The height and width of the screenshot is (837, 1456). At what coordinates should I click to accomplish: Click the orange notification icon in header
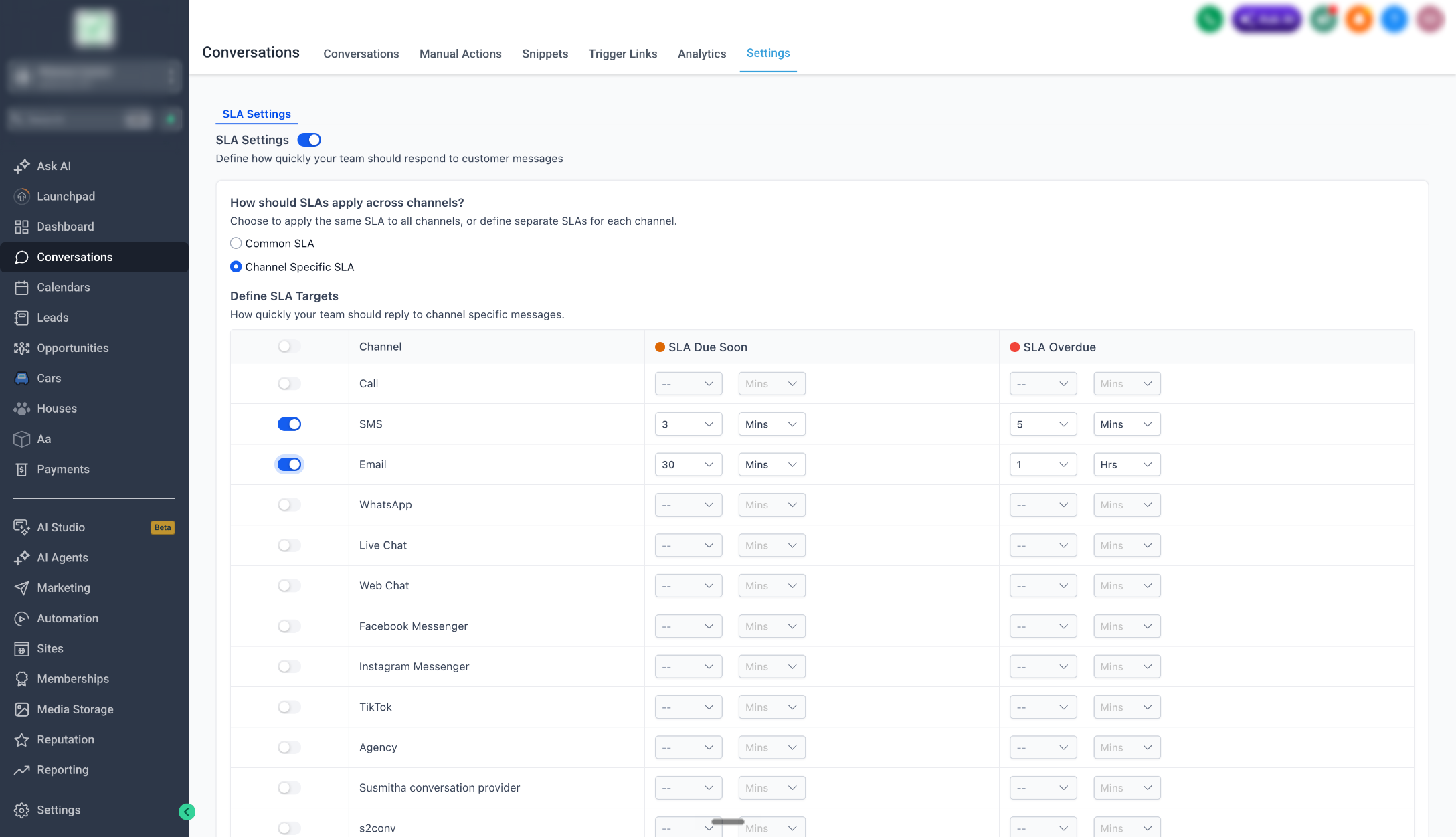1359,19
